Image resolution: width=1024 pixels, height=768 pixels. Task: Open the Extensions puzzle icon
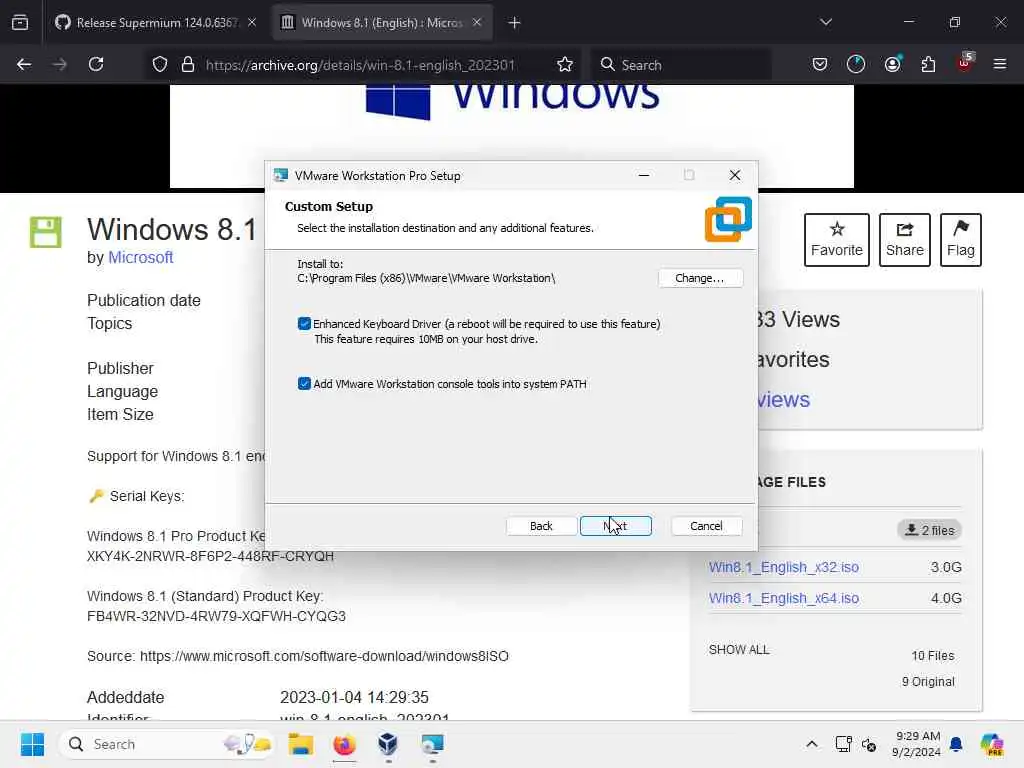tap(928, 65)
